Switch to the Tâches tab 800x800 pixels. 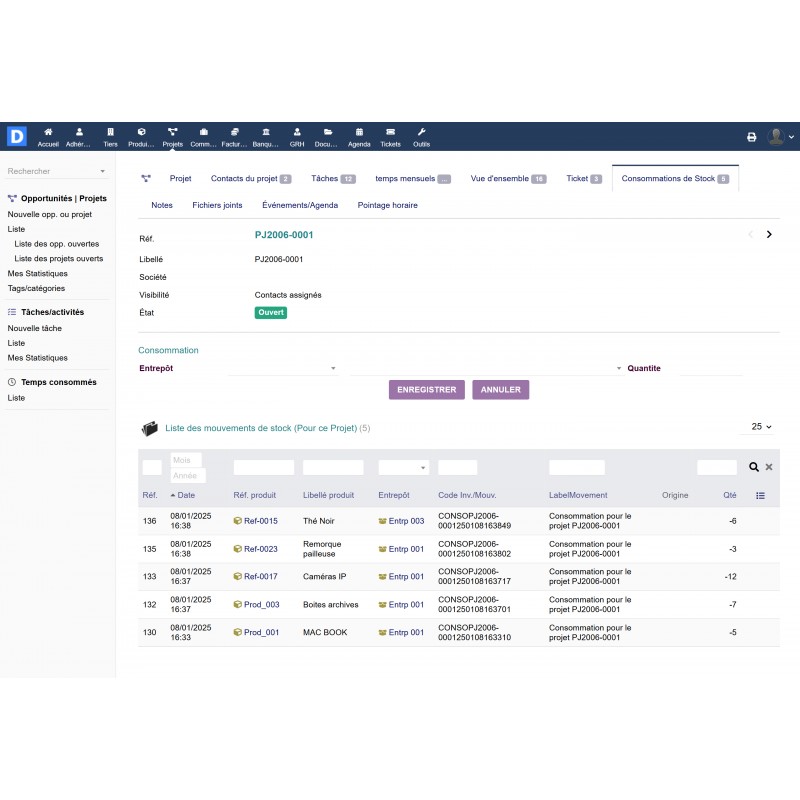point(324,178)
